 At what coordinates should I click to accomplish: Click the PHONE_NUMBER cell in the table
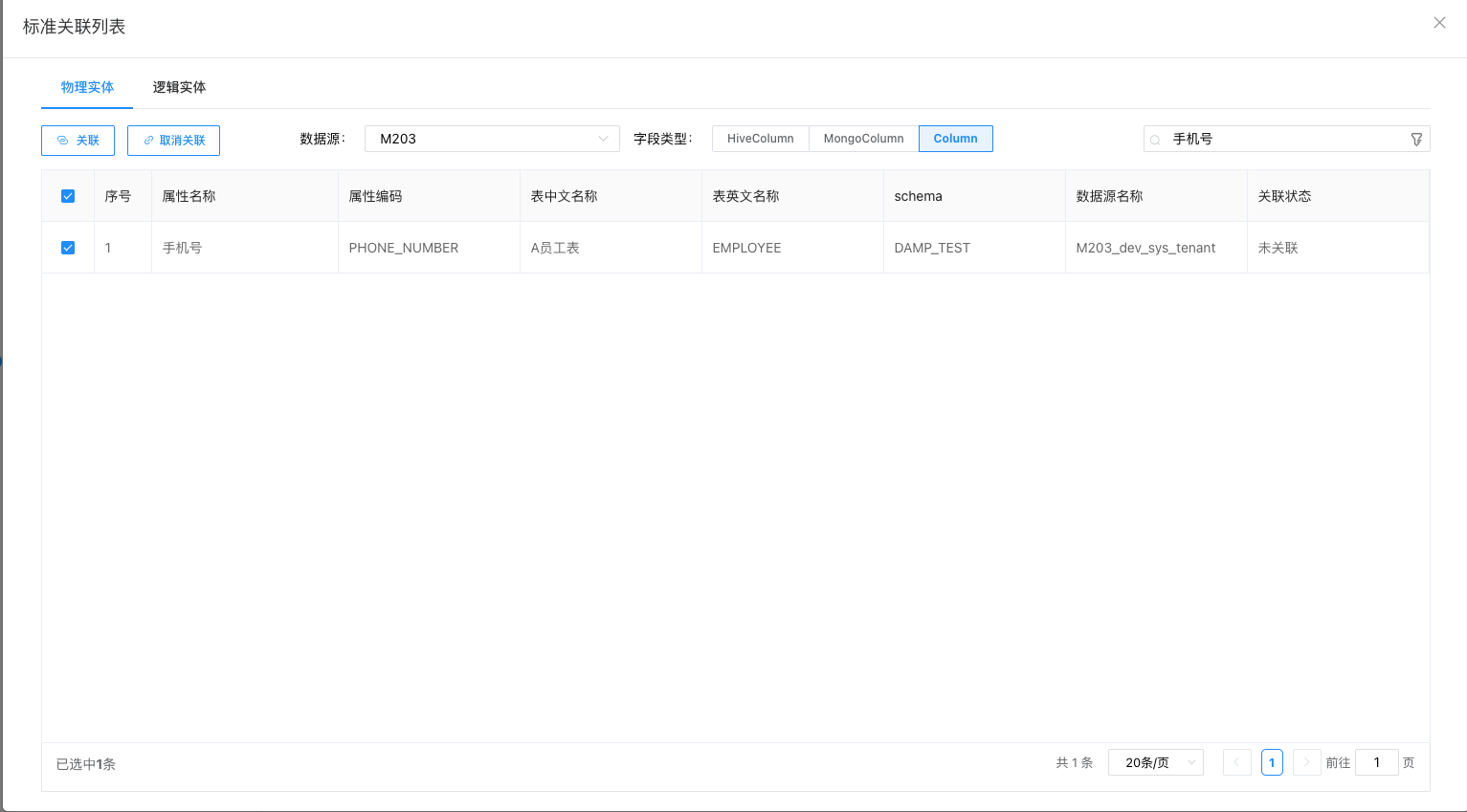pyautogui.click(x=404, y=248)
